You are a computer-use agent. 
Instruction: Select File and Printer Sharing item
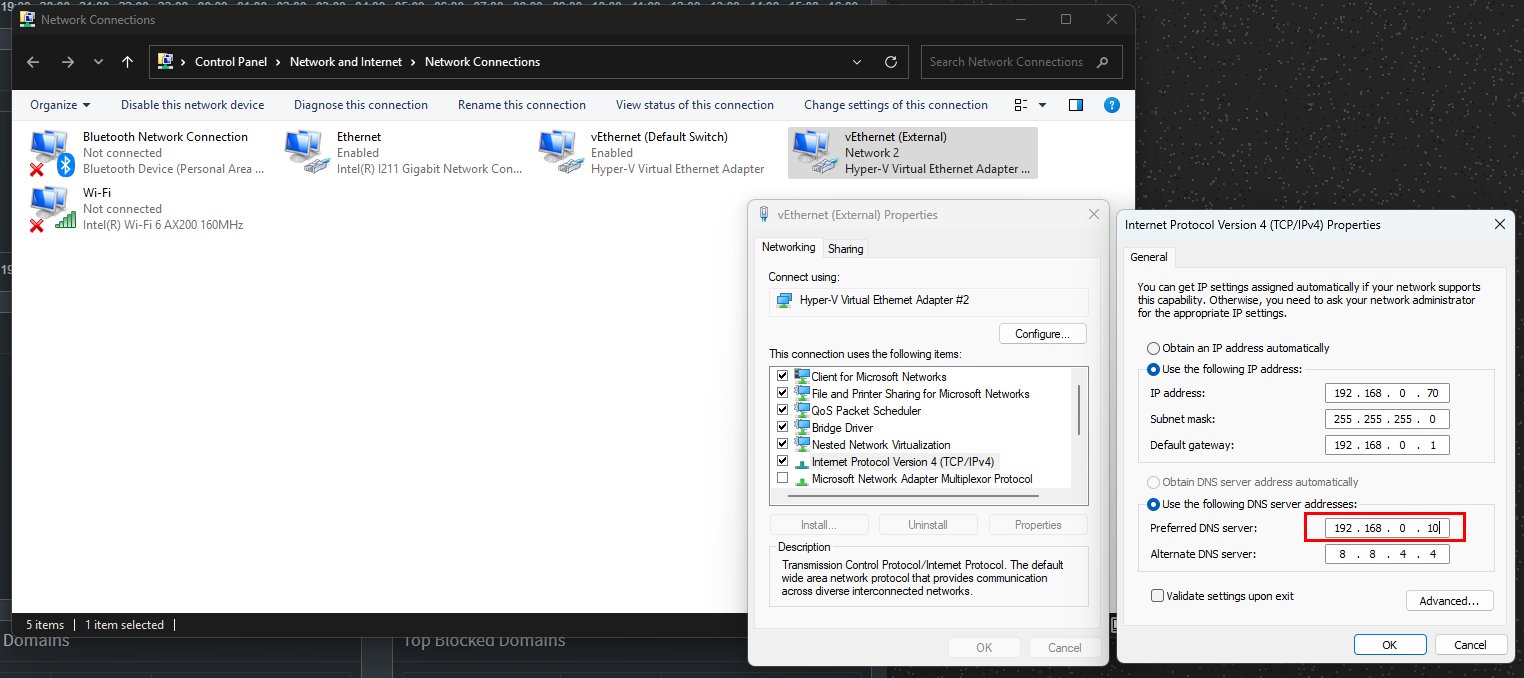920,394
